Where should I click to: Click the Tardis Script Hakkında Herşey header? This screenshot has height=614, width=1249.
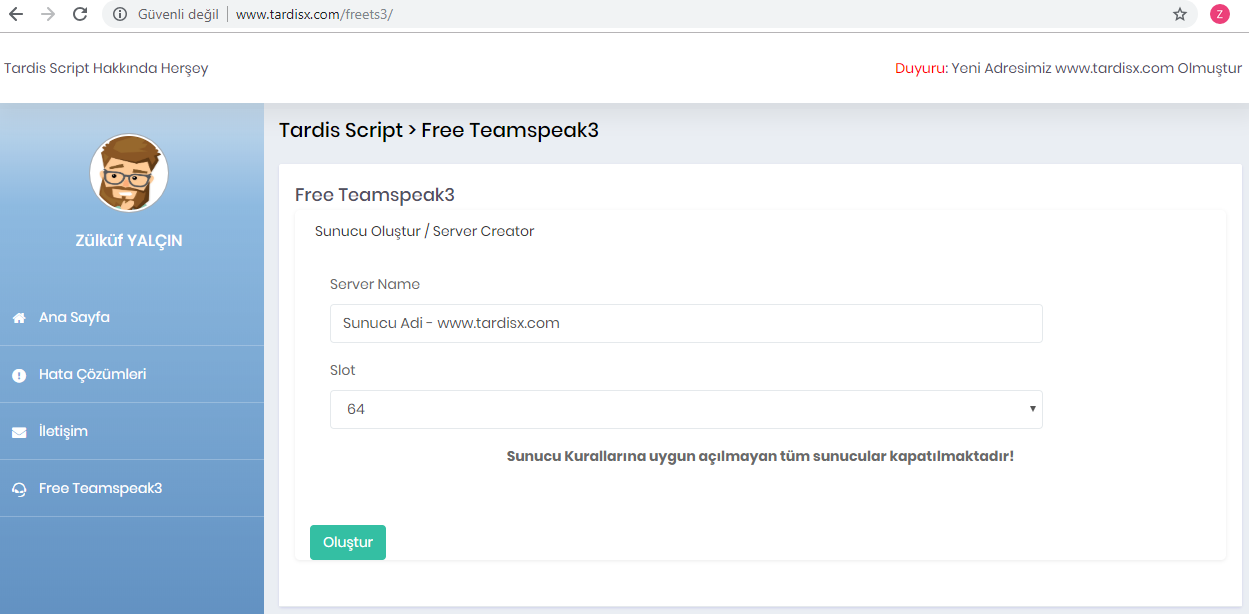click(x=106, y=68)
